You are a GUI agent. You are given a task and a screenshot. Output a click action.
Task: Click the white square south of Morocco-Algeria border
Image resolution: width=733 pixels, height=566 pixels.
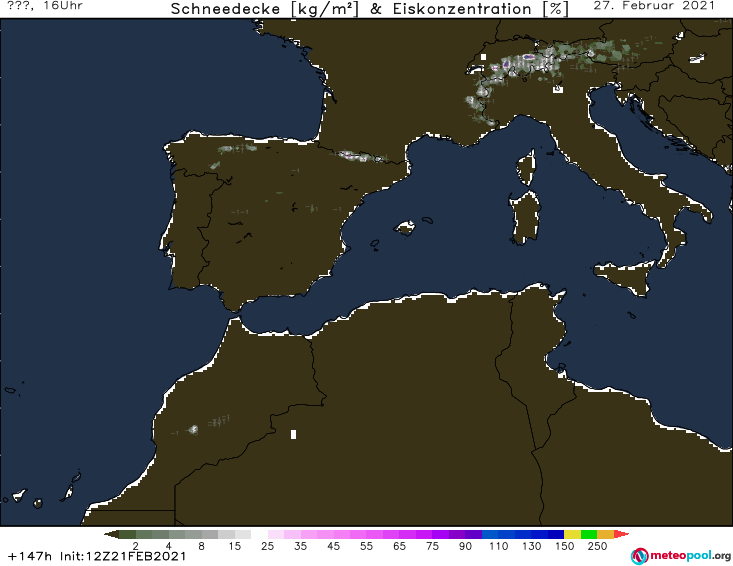point(294,434)
